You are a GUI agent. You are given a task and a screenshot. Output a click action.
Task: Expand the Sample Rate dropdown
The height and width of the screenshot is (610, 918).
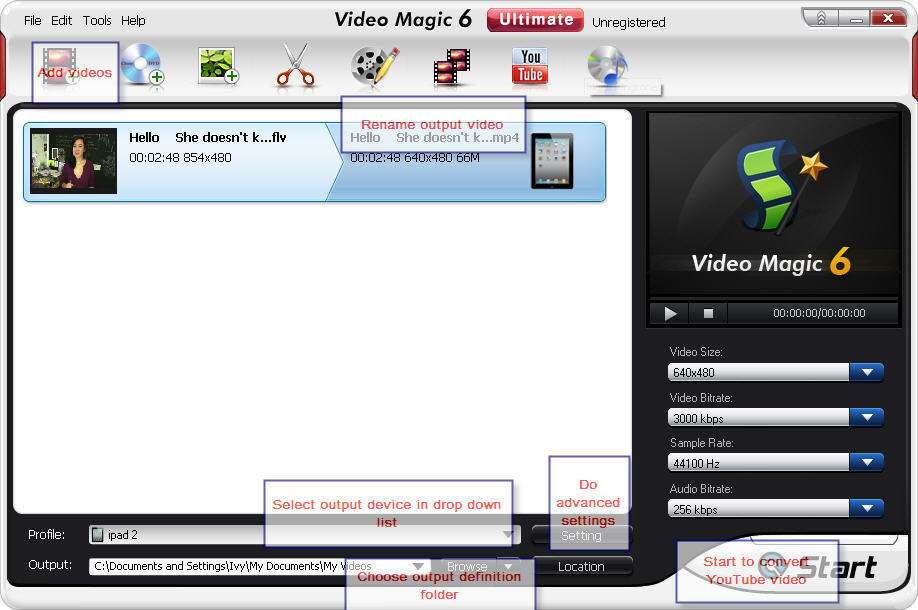[x=866, y=462]
